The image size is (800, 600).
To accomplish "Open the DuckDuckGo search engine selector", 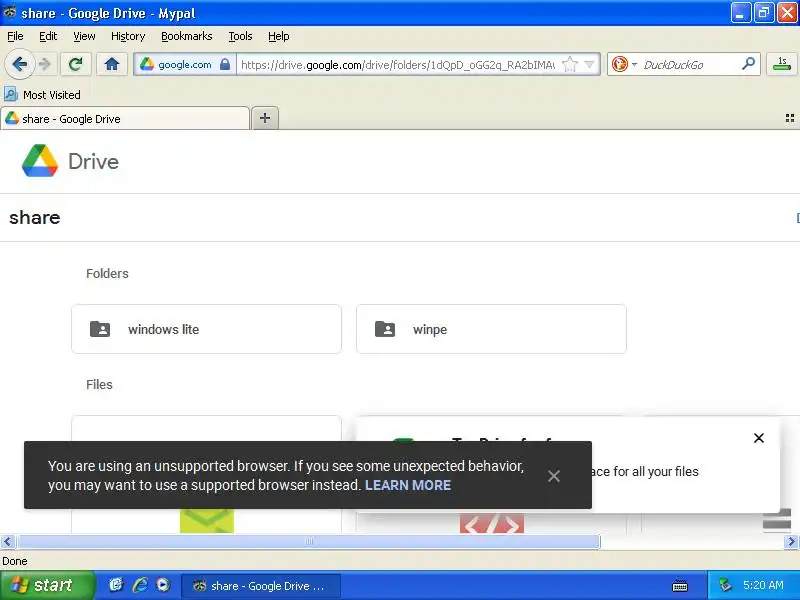I will click(624, 64).
